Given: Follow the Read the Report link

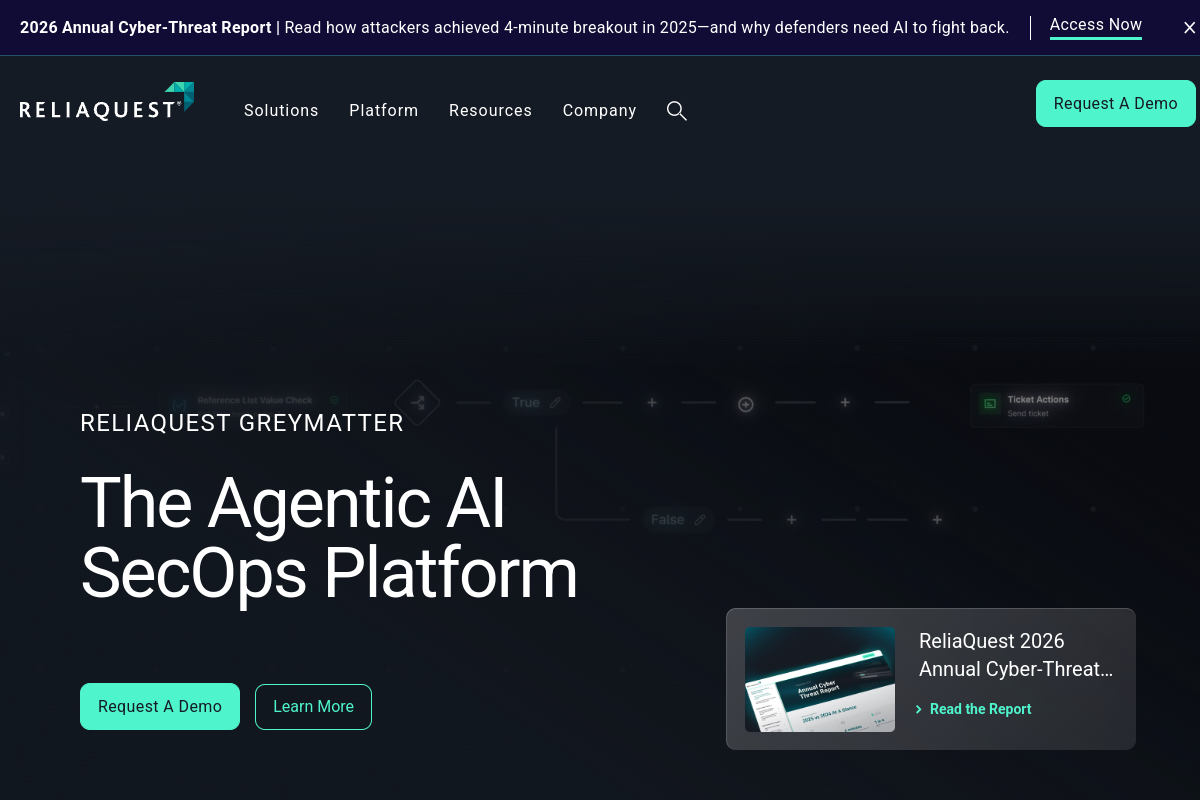Looking at the screenshot, I should point(973,709).
